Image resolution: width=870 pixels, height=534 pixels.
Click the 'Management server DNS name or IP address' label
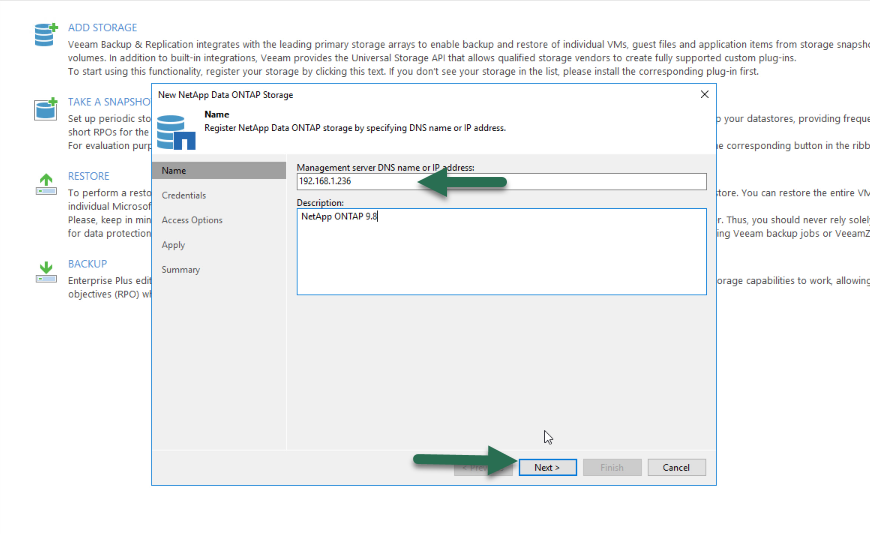point(386,168)
